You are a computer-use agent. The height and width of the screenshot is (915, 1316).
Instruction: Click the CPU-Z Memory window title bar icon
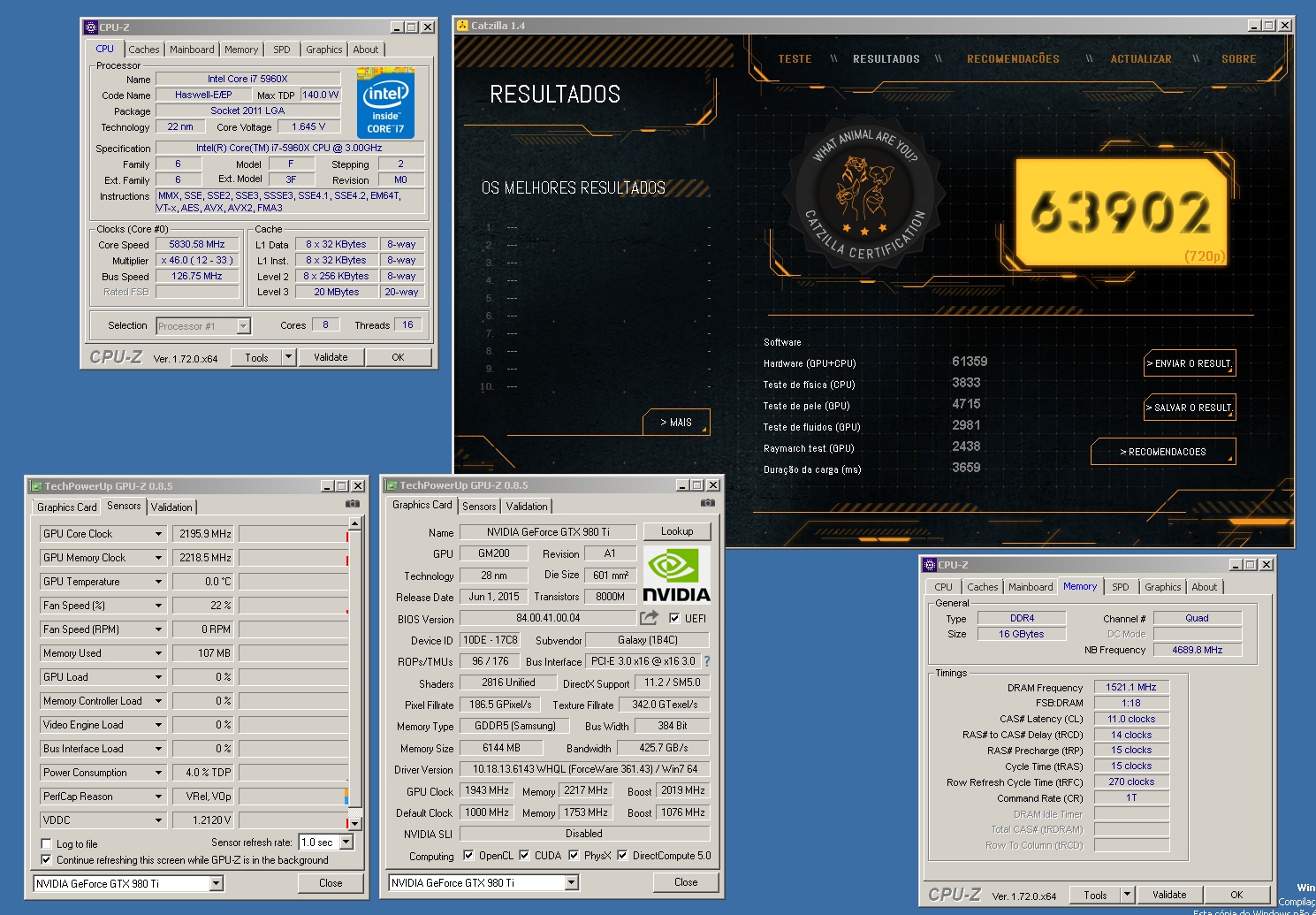[x=929, y=565]
